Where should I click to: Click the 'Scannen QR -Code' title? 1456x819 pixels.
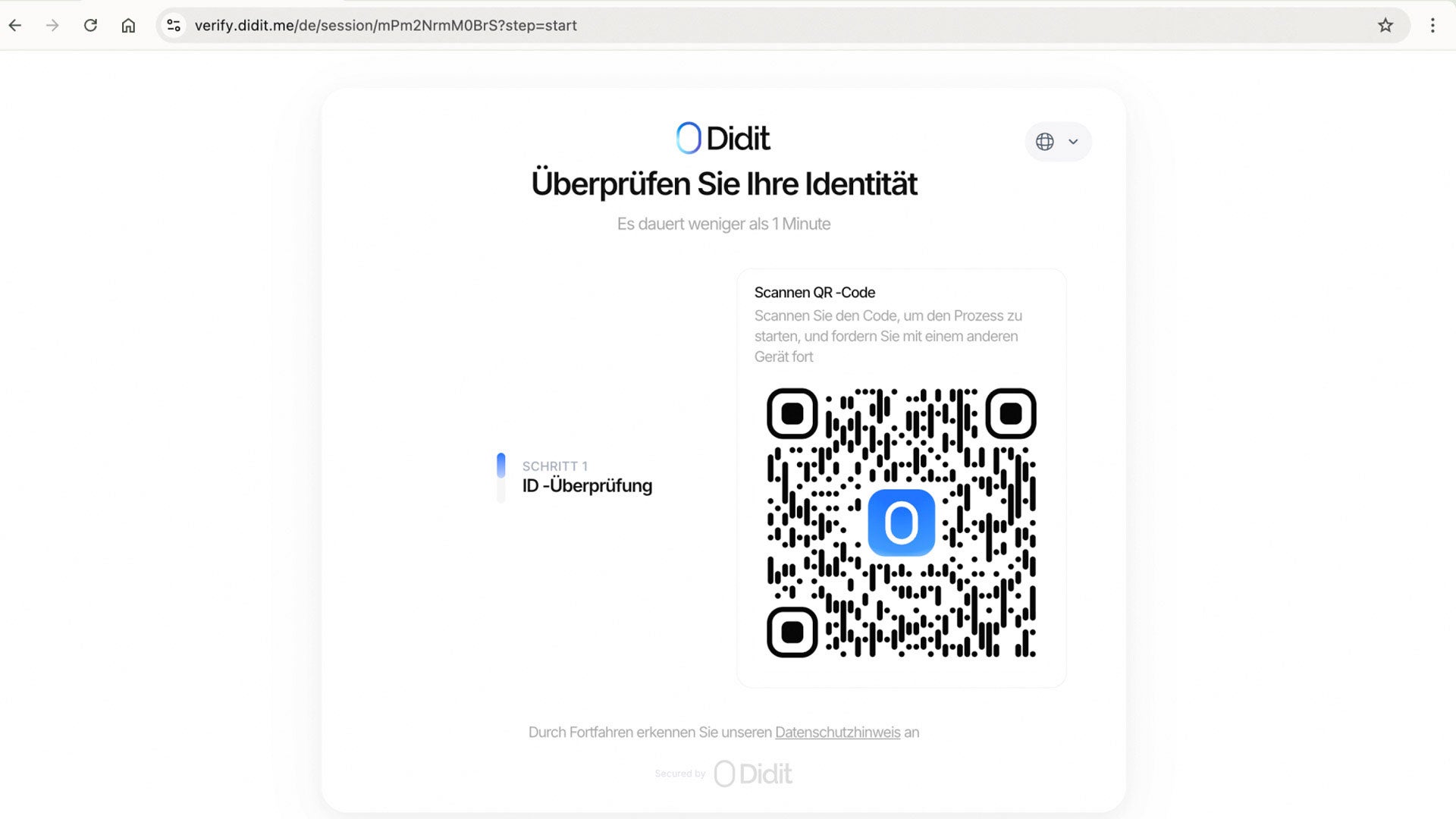(814, 293)
